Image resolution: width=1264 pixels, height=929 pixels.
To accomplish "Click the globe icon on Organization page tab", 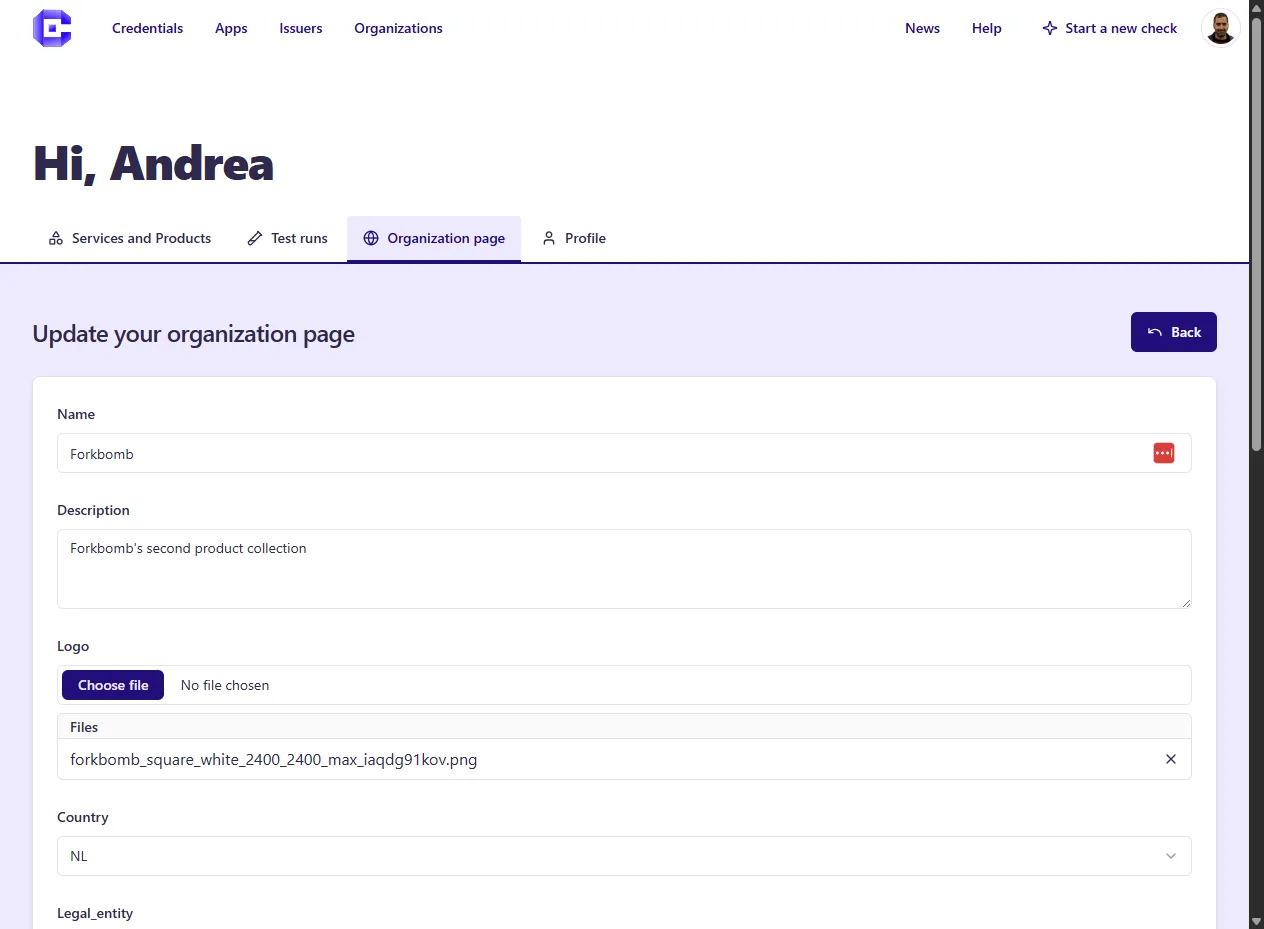I will pyautogui.click(x=371, y=238).
